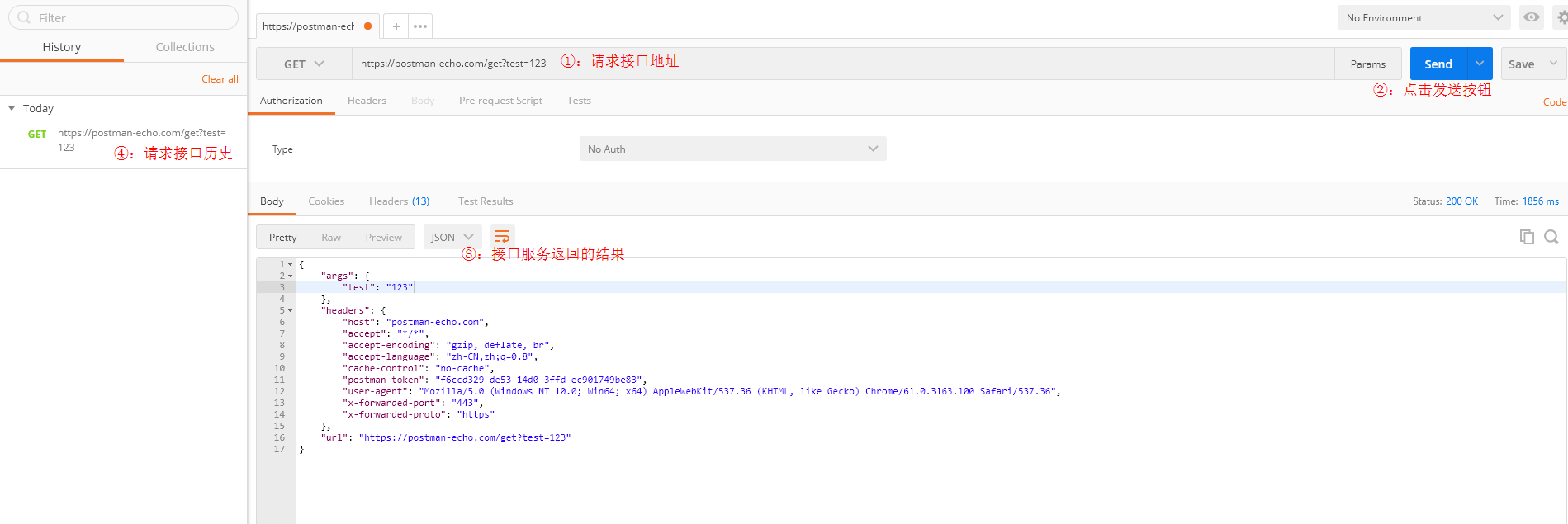Open the JSON format dropdown
This screenshot has height=524, width=1568.
(x=452, y=237)
